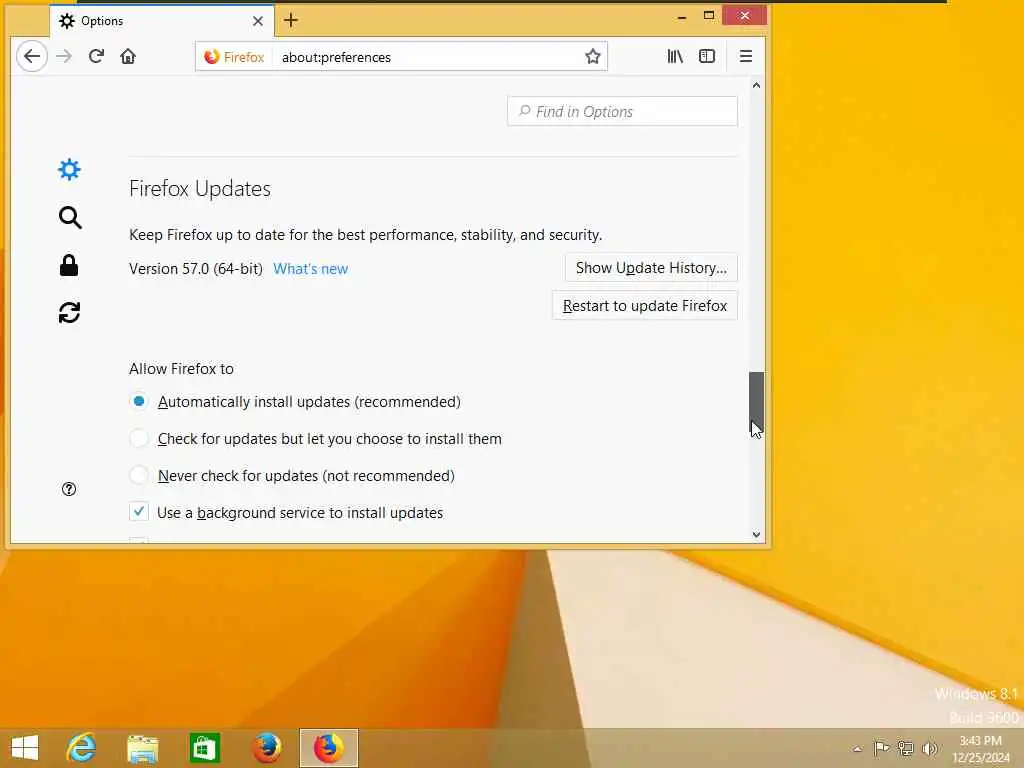This screenshot has height=768, width=1024.
Task: Open the Privacy & Security lock icon
Action: [x=69, y=265]
